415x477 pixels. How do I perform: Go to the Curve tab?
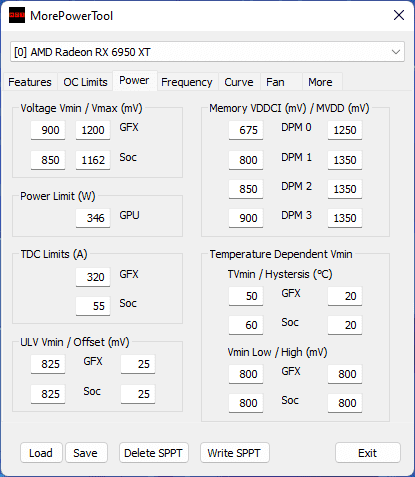tap(239, 82)
